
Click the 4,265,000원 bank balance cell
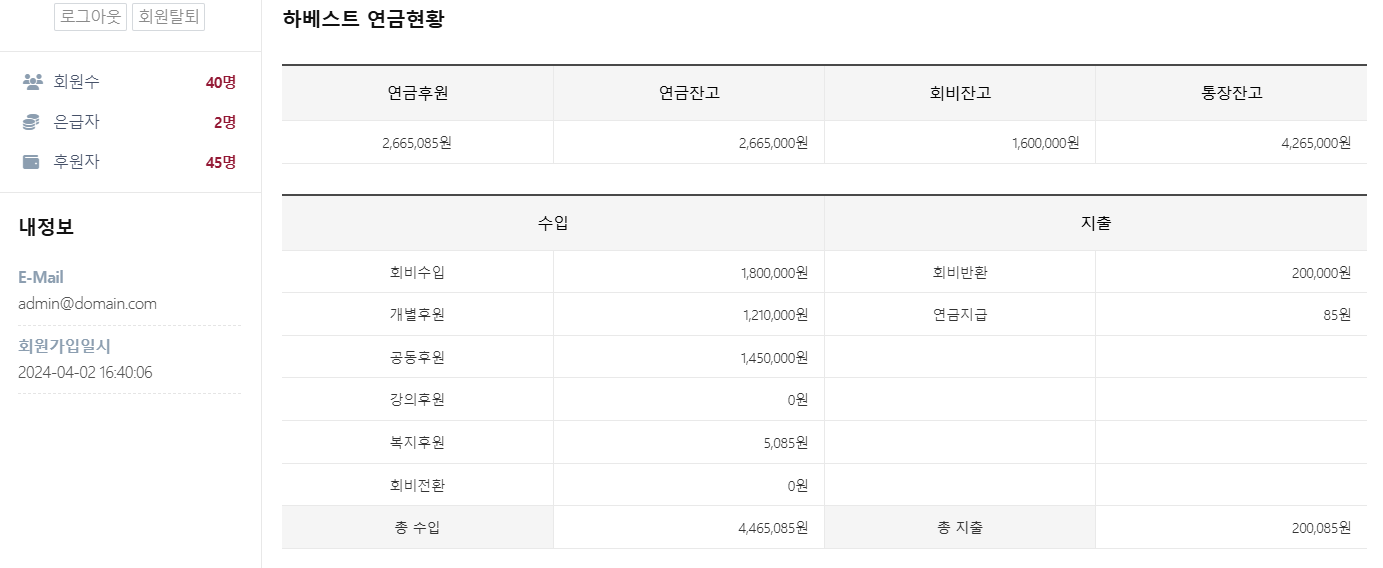coord(1315,143)
